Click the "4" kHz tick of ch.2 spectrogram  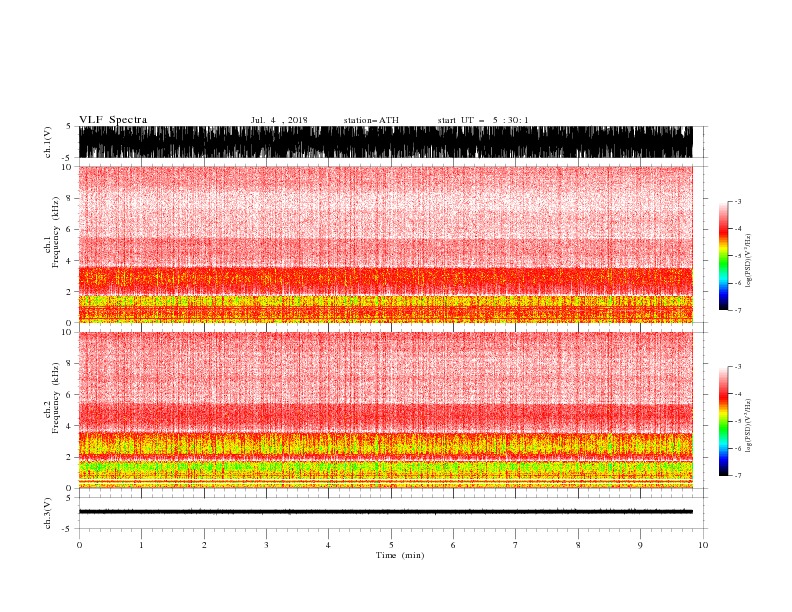pyautogui.click(x=69, y=426)
